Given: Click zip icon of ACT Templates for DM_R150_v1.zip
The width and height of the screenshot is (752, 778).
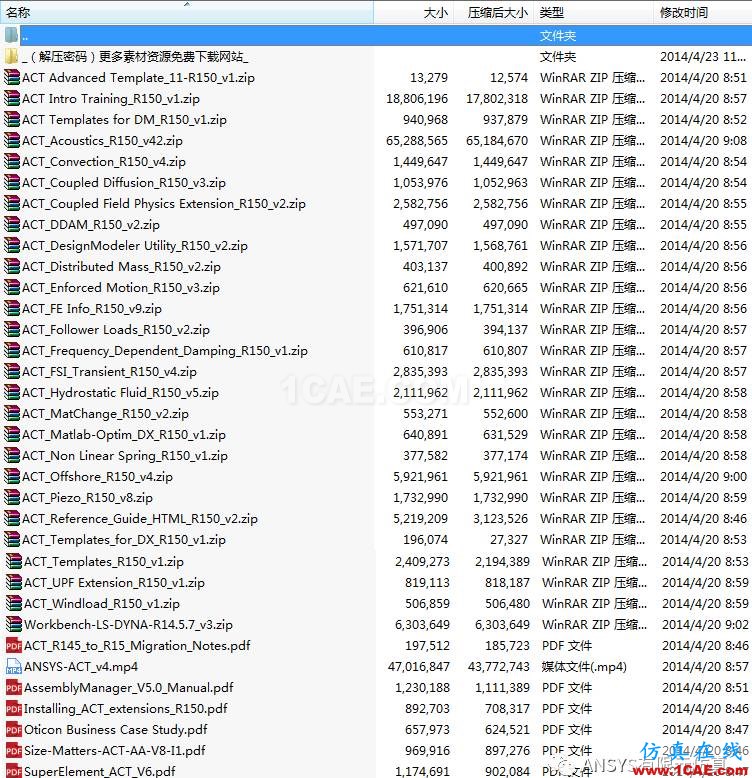Looking at the screenshot, I should (x=12, y=119).
